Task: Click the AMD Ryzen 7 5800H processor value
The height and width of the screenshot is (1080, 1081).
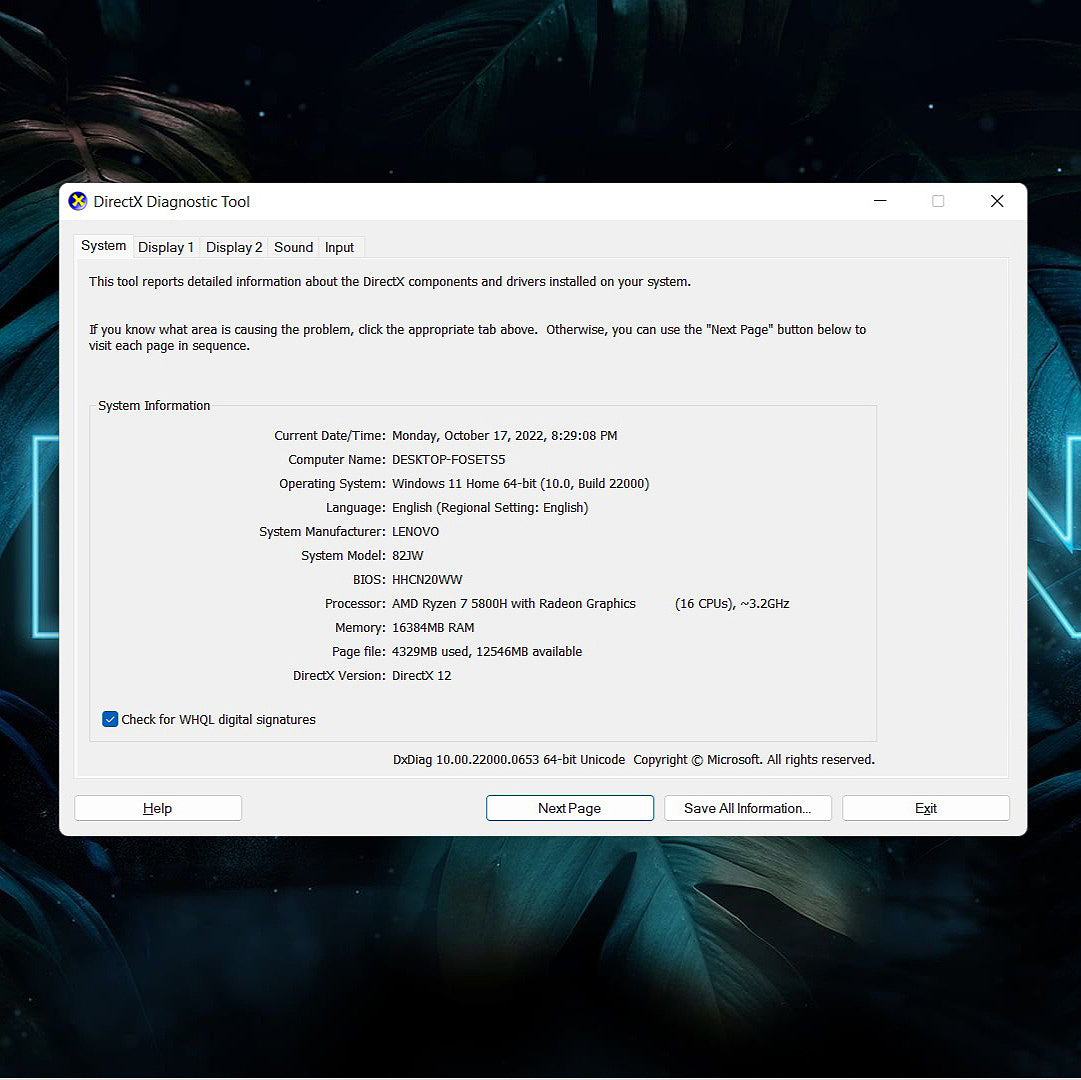Action: pyautogui.click(x=514, y=604)
